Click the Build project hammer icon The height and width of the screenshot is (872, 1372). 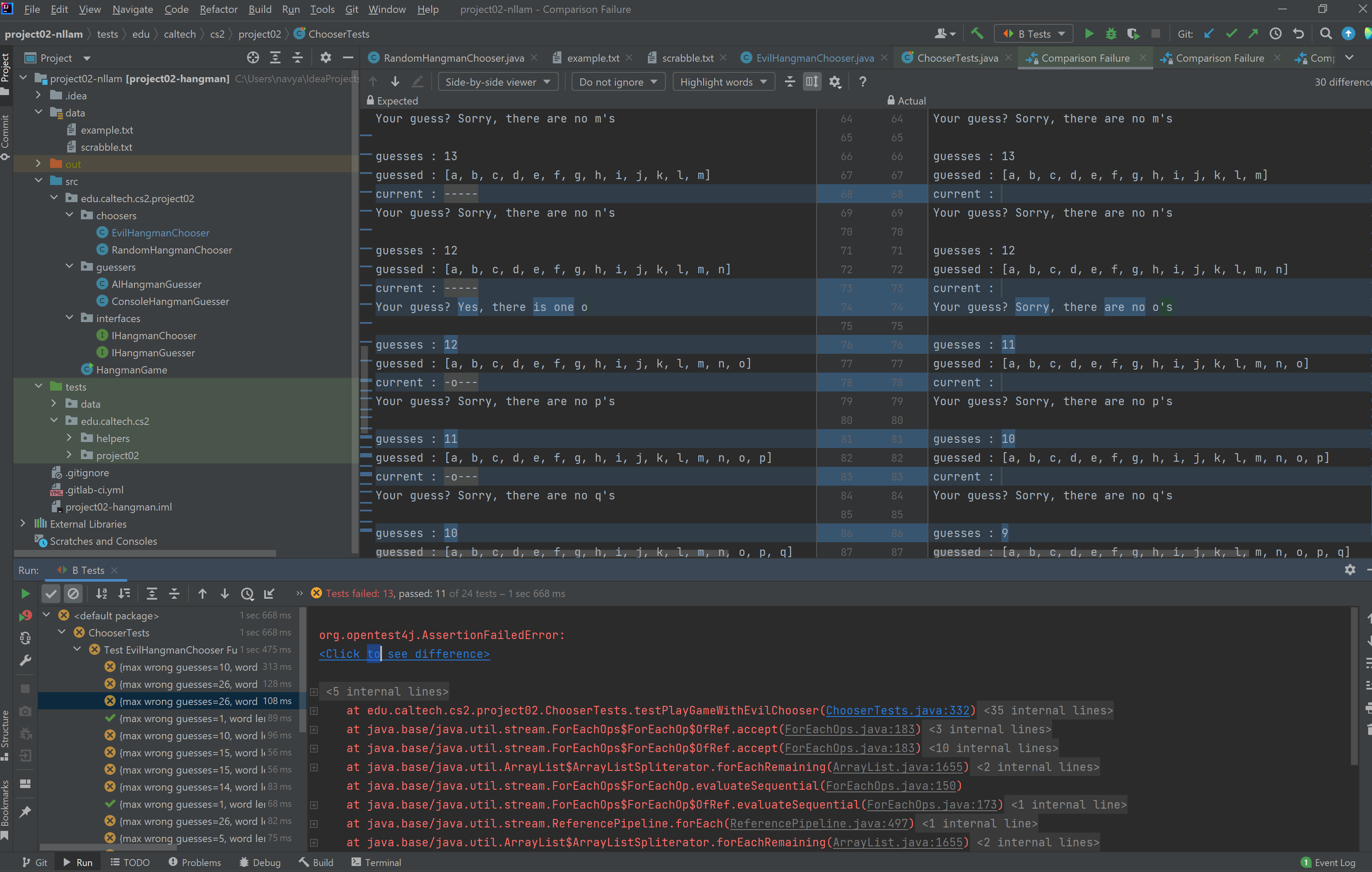point(977,34)
